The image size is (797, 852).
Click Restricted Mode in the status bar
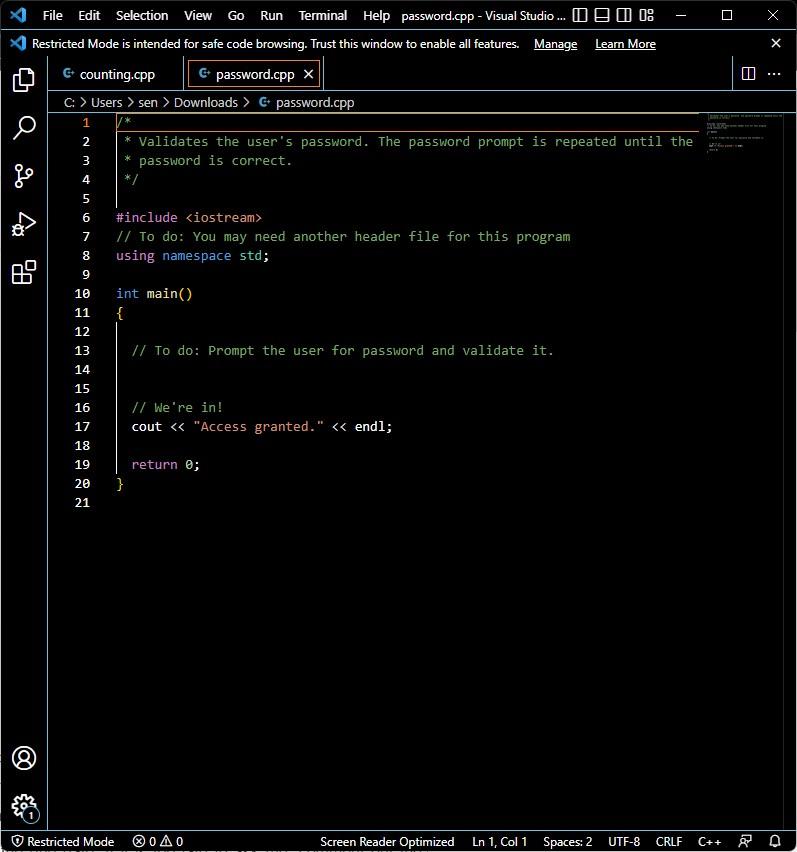[x=63, y=841]
